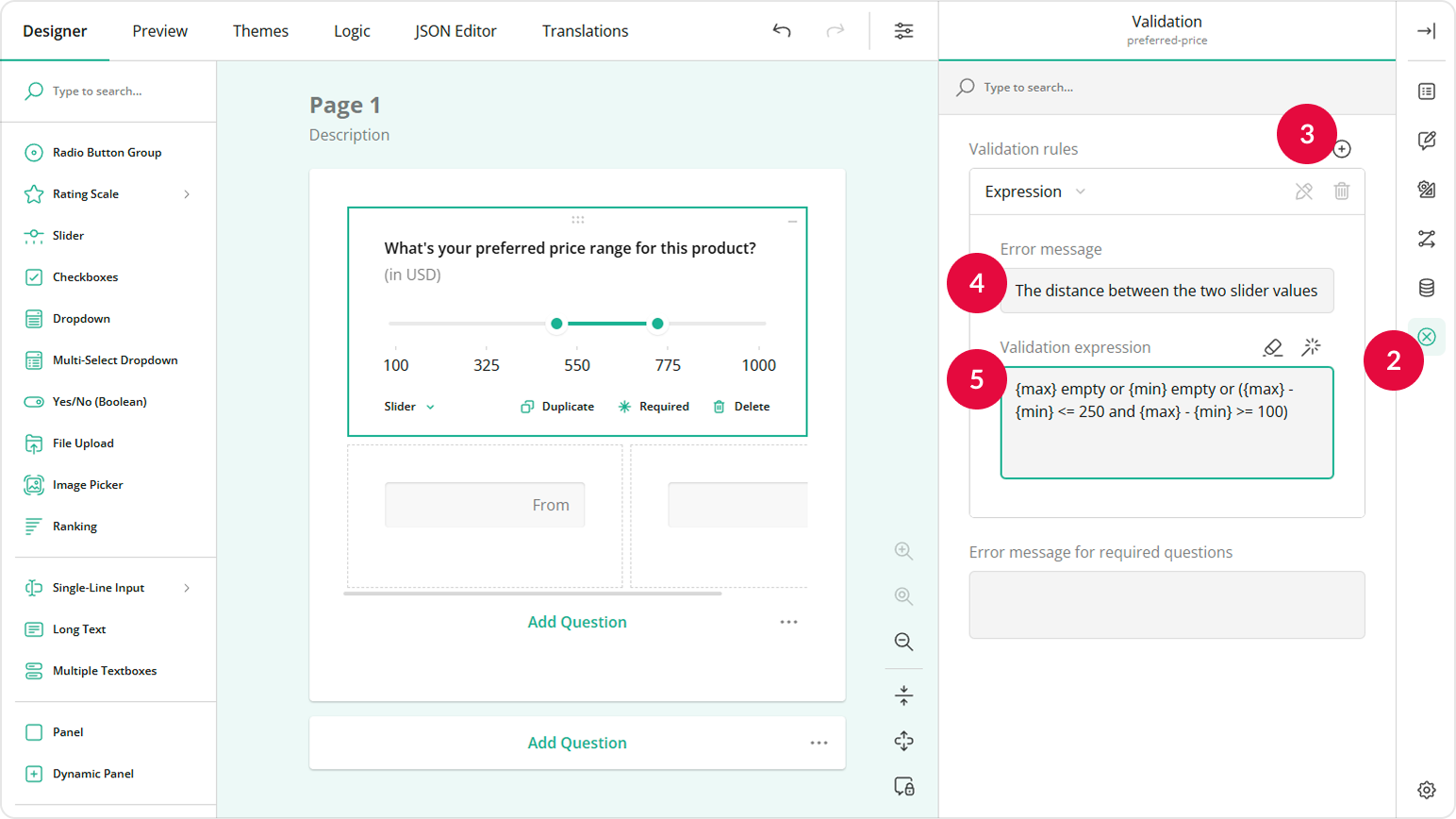Click Add Question inside the page
Screen dimensions: 1456x819
[576, 622]
